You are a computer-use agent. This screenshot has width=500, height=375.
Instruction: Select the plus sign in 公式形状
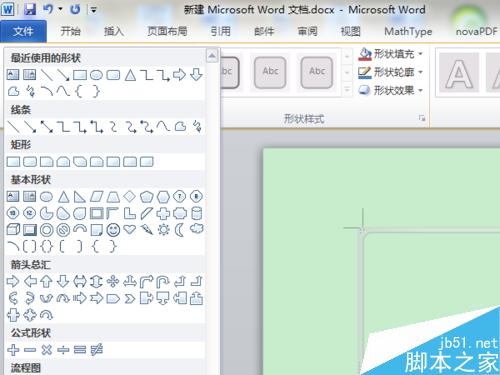(x=13, y=350)
